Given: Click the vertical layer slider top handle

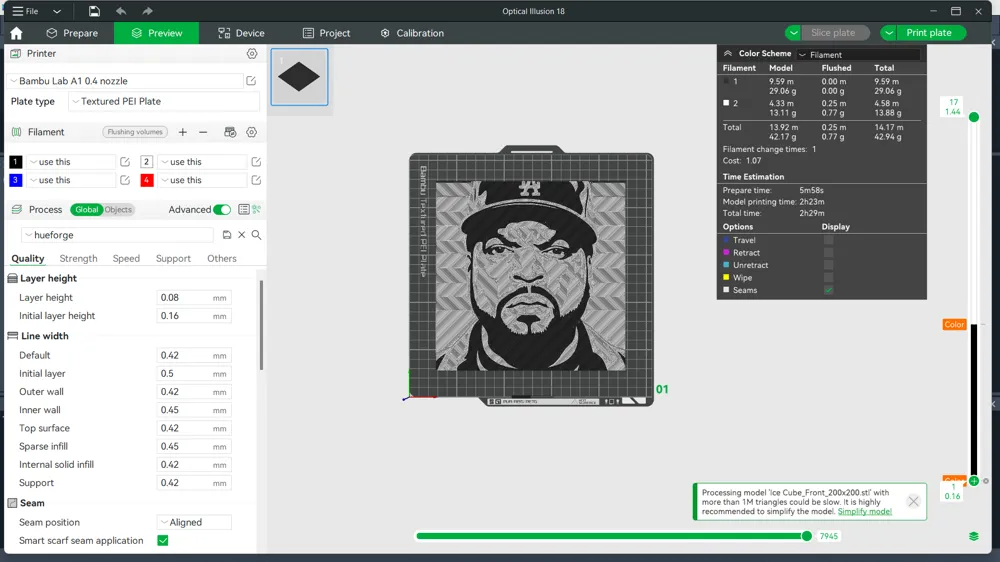Looking at the screenshot, I should point(974,117).
